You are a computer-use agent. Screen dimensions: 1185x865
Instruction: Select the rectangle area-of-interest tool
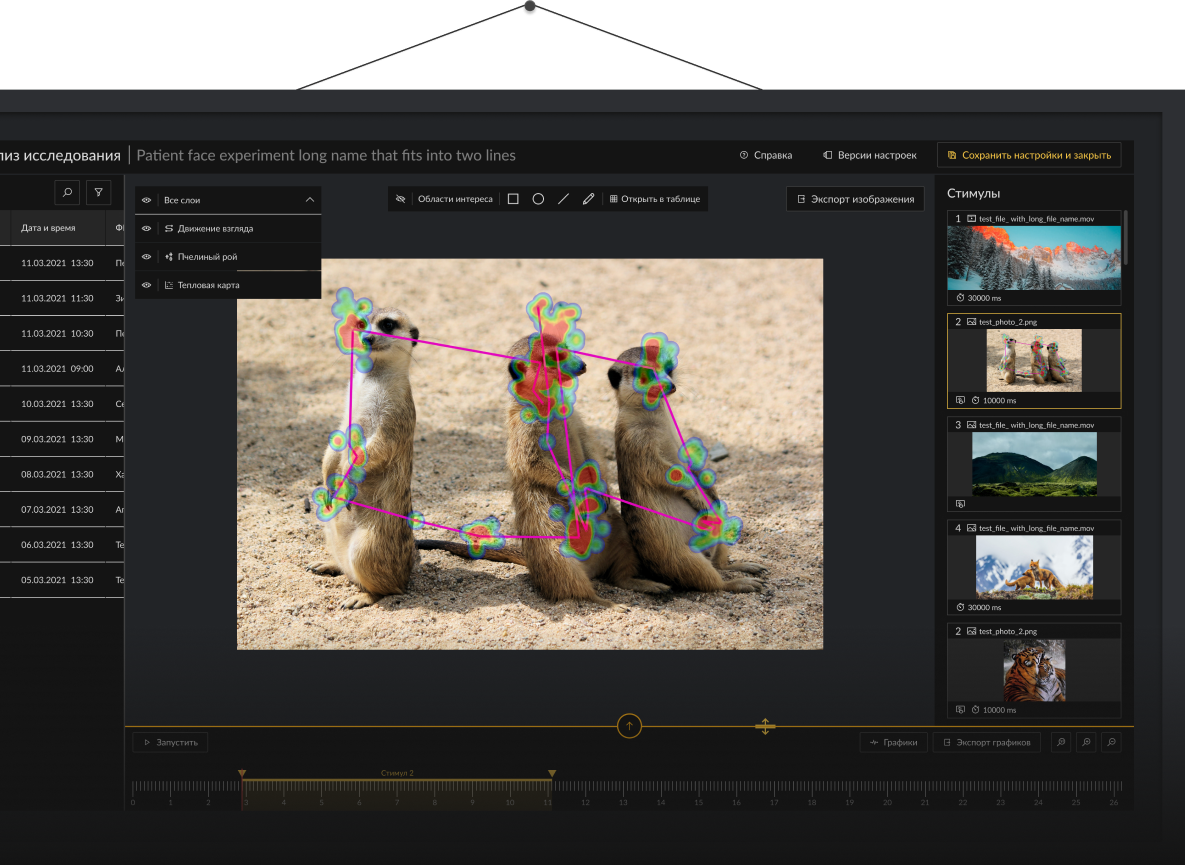[513, 199]
